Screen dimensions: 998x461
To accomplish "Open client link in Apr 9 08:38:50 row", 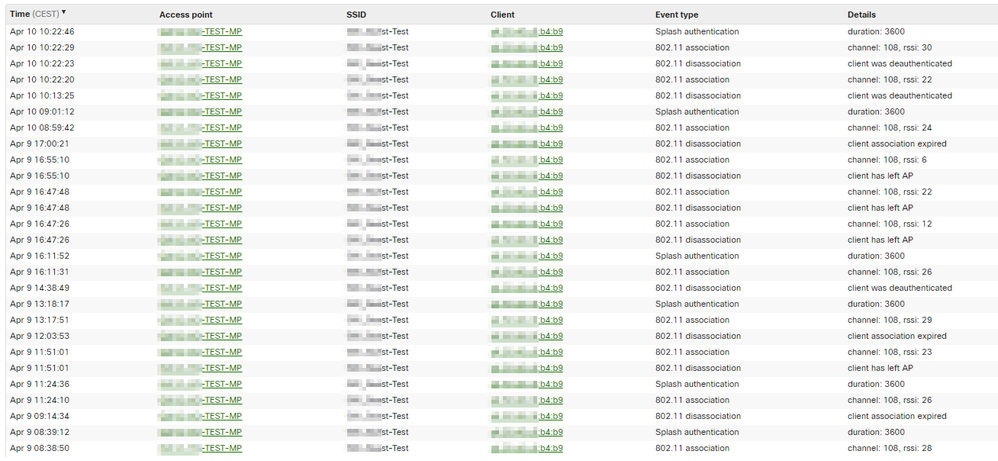I will point(527,448).
